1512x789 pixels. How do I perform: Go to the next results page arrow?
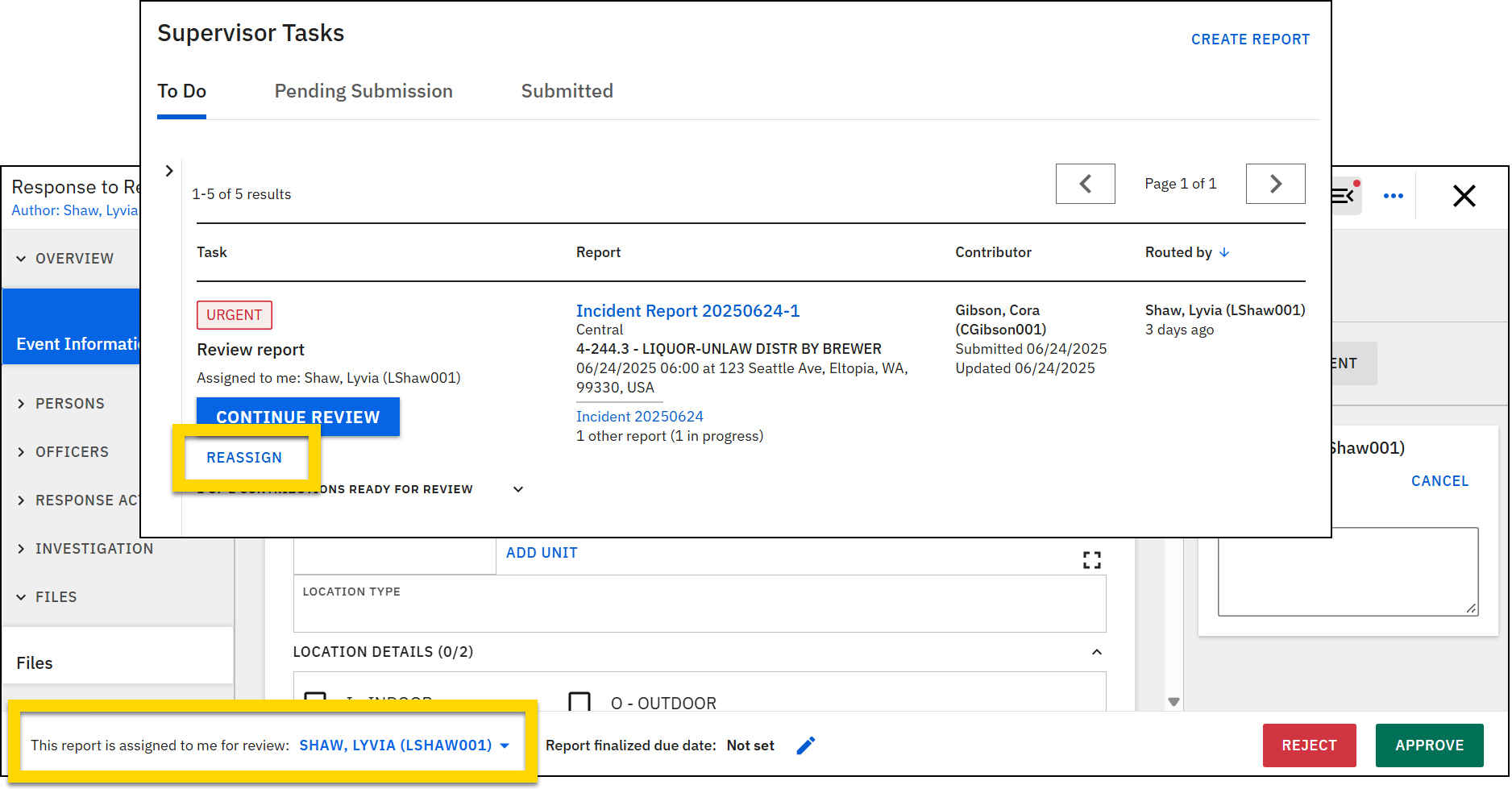point(1275,184)
